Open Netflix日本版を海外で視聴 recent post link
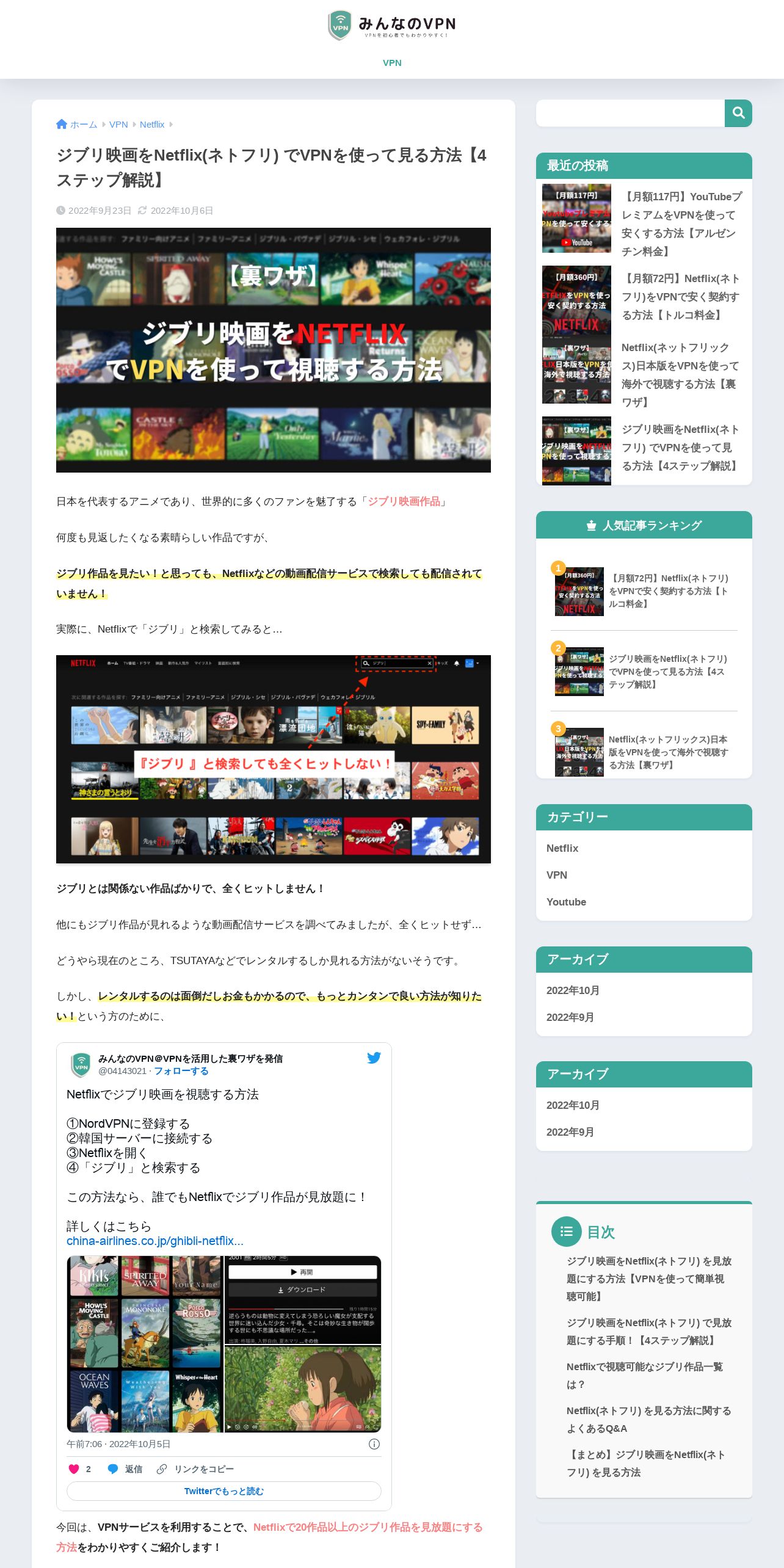 [681, 375]
